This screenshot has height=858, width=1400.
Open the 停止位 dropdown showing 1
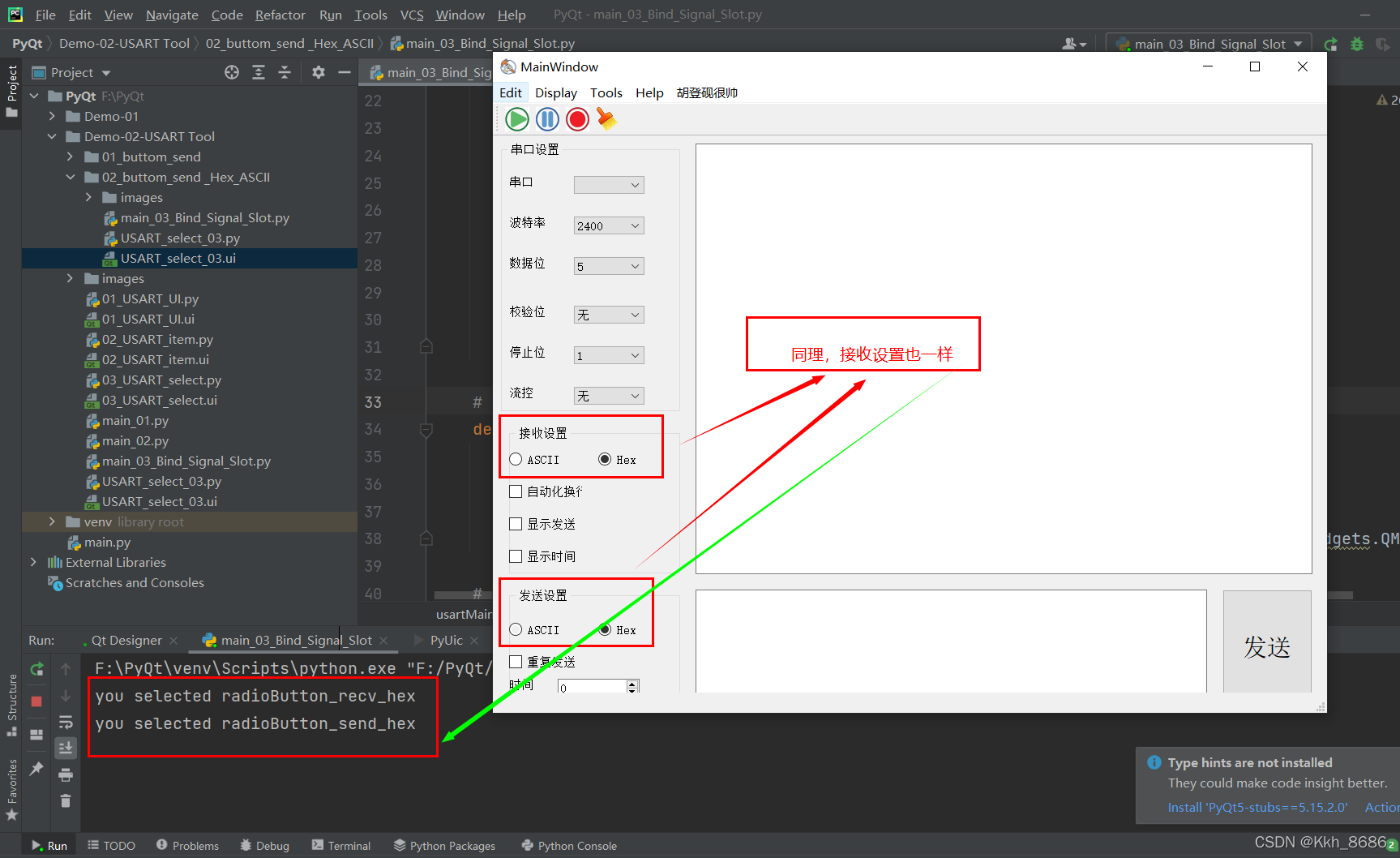click(609, 355)
